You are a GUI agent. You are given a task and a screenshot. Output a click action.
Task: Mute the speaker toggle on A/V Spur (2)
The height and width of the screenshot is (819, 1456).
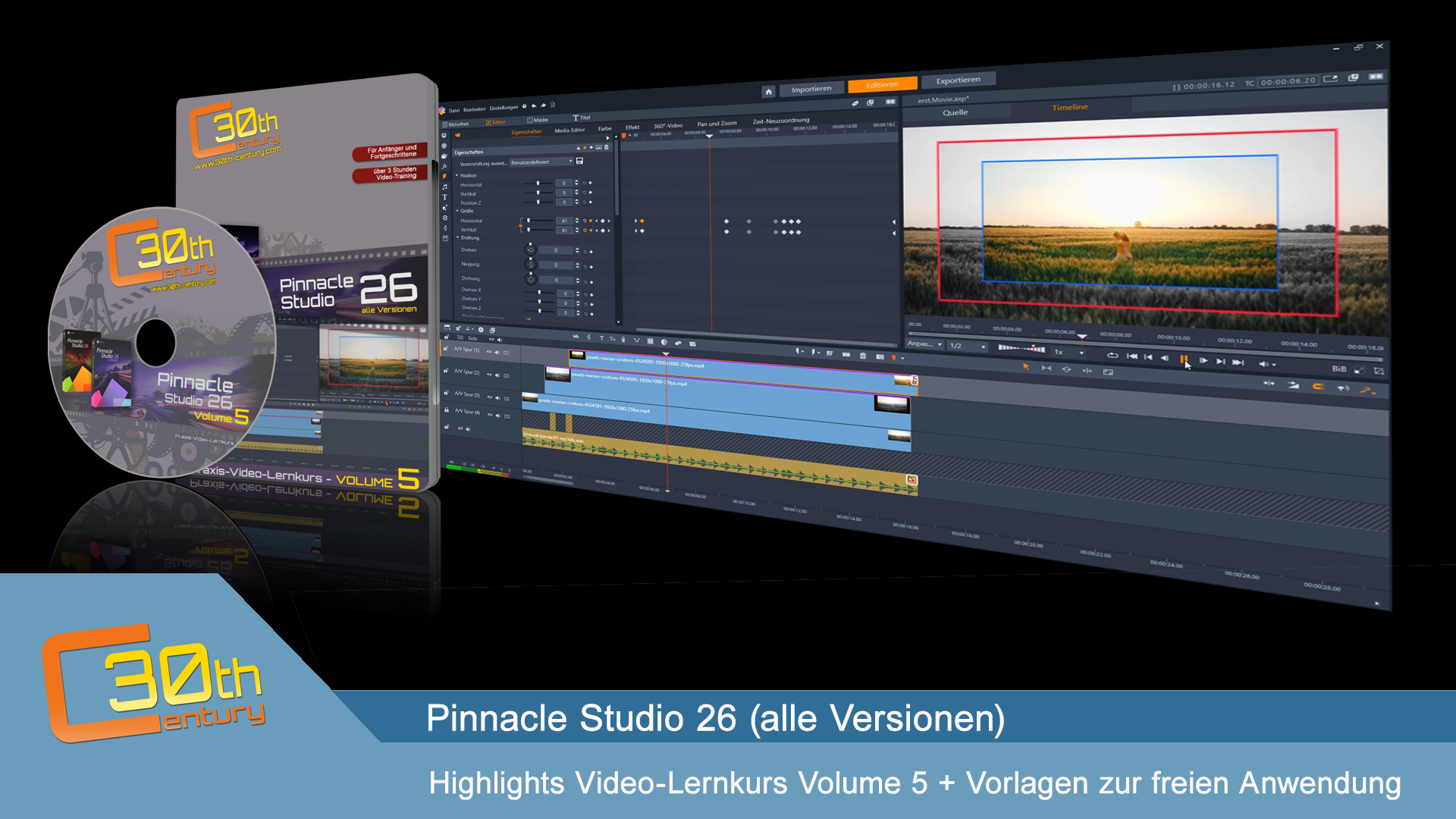point(497,375)
